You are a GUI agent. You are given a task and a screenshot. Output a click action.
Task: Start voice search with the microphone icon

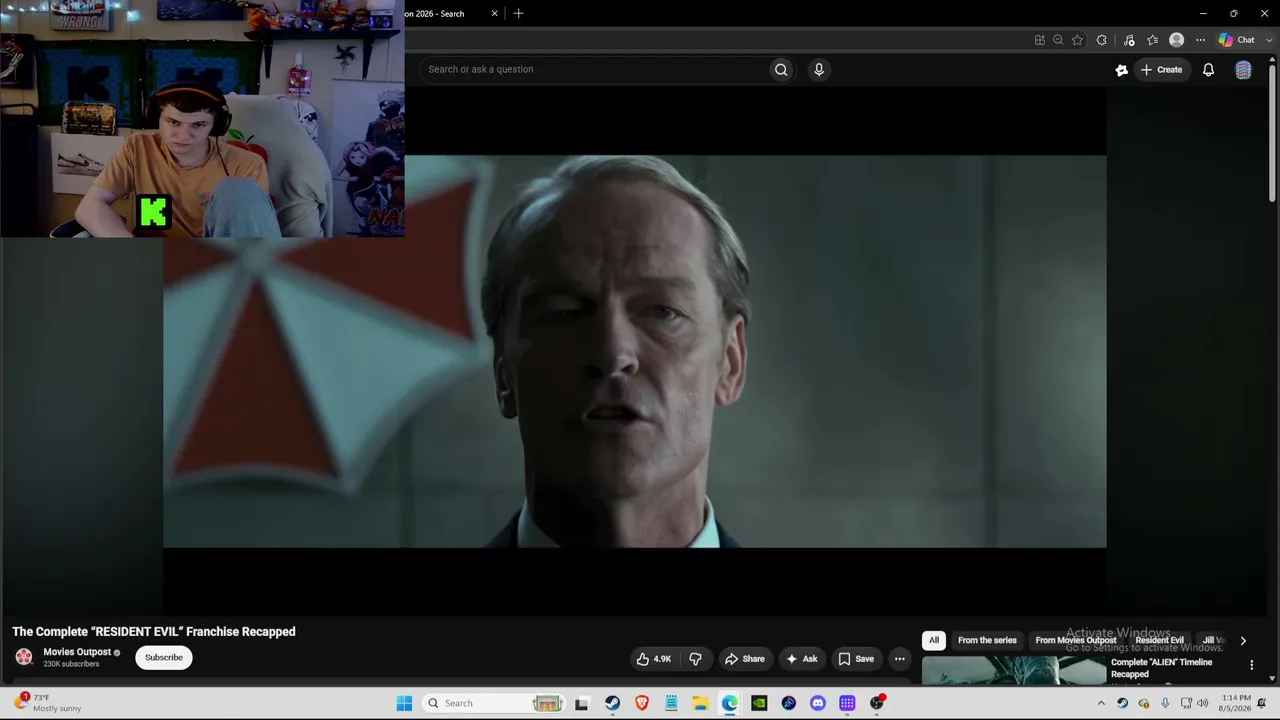coord(819,69)
